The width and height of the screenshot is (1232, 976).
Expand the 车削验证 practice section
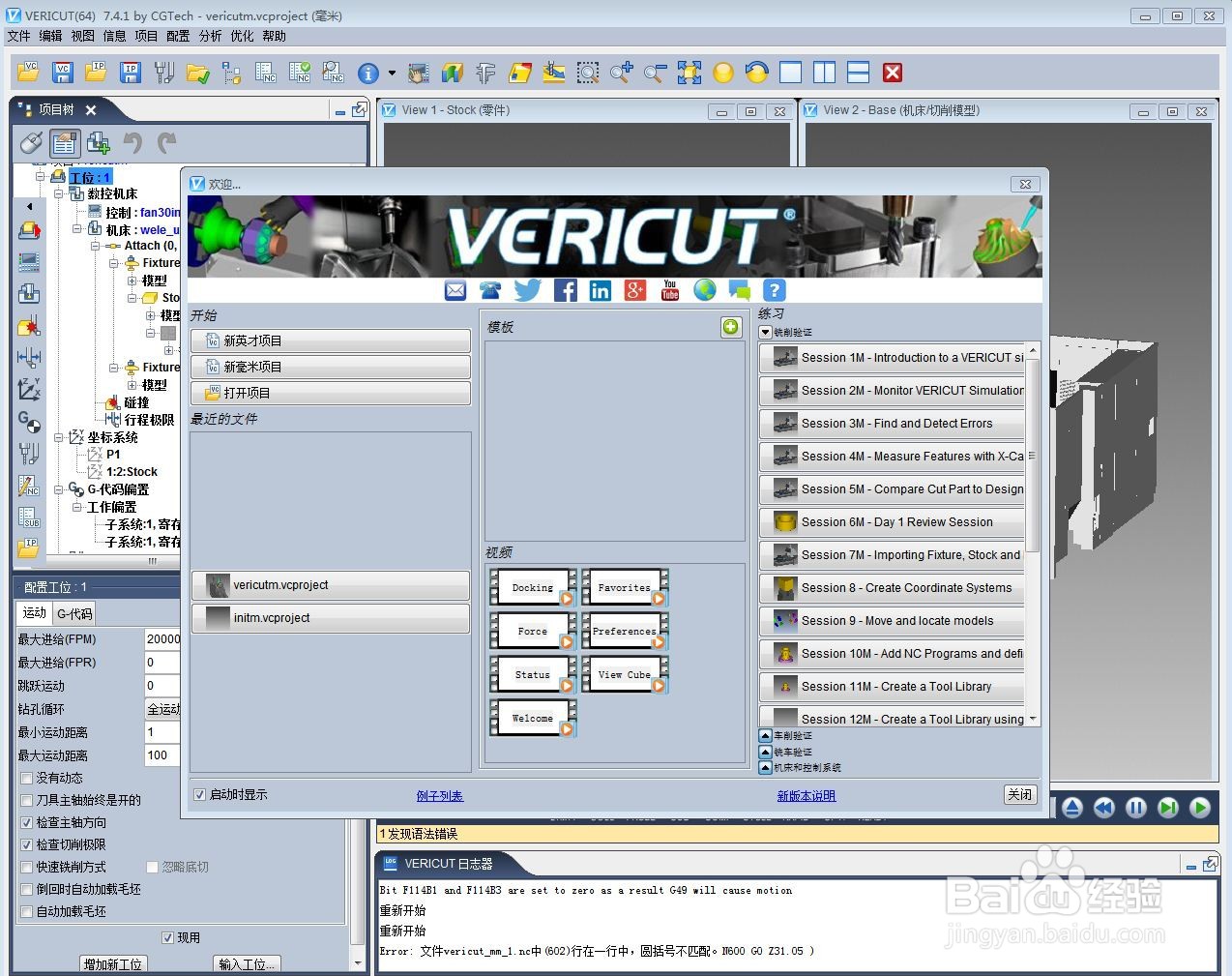766,736
